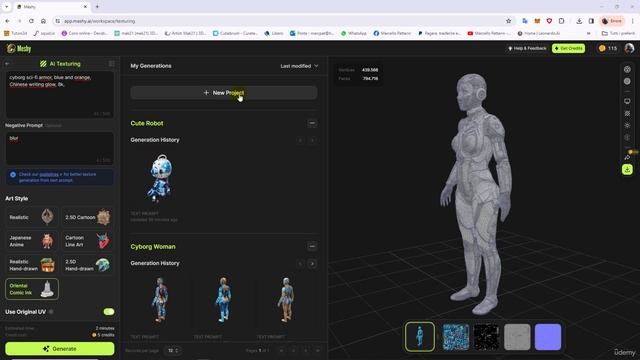Image resolution: width=640 pixels, height=360 pixels.
Task: Click the green download model button
Action: click(x=627, y=169)
